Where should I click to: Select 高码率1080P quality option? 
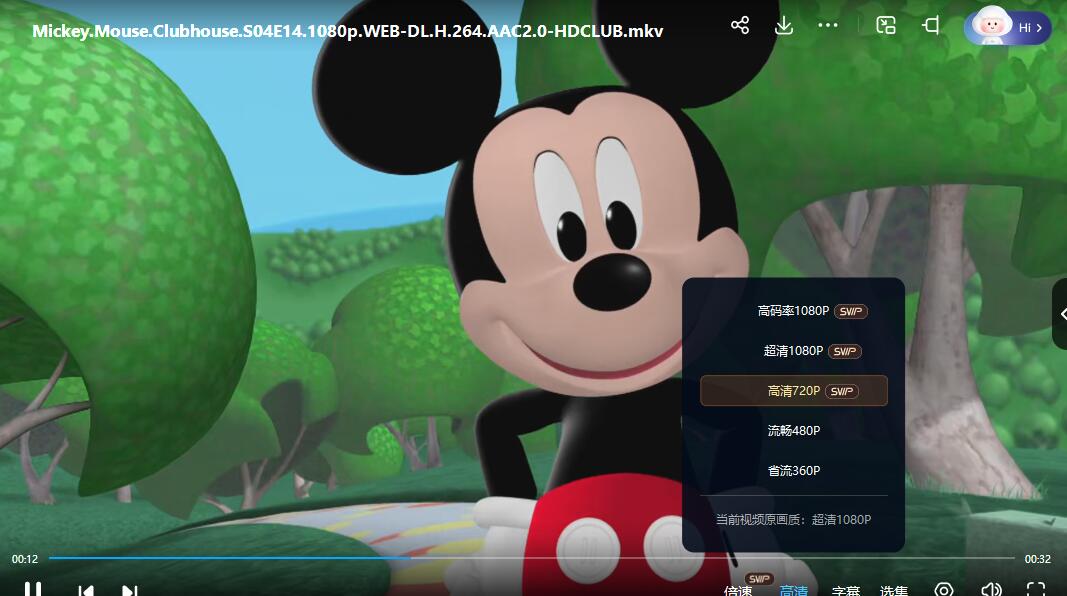pos(793,311)
